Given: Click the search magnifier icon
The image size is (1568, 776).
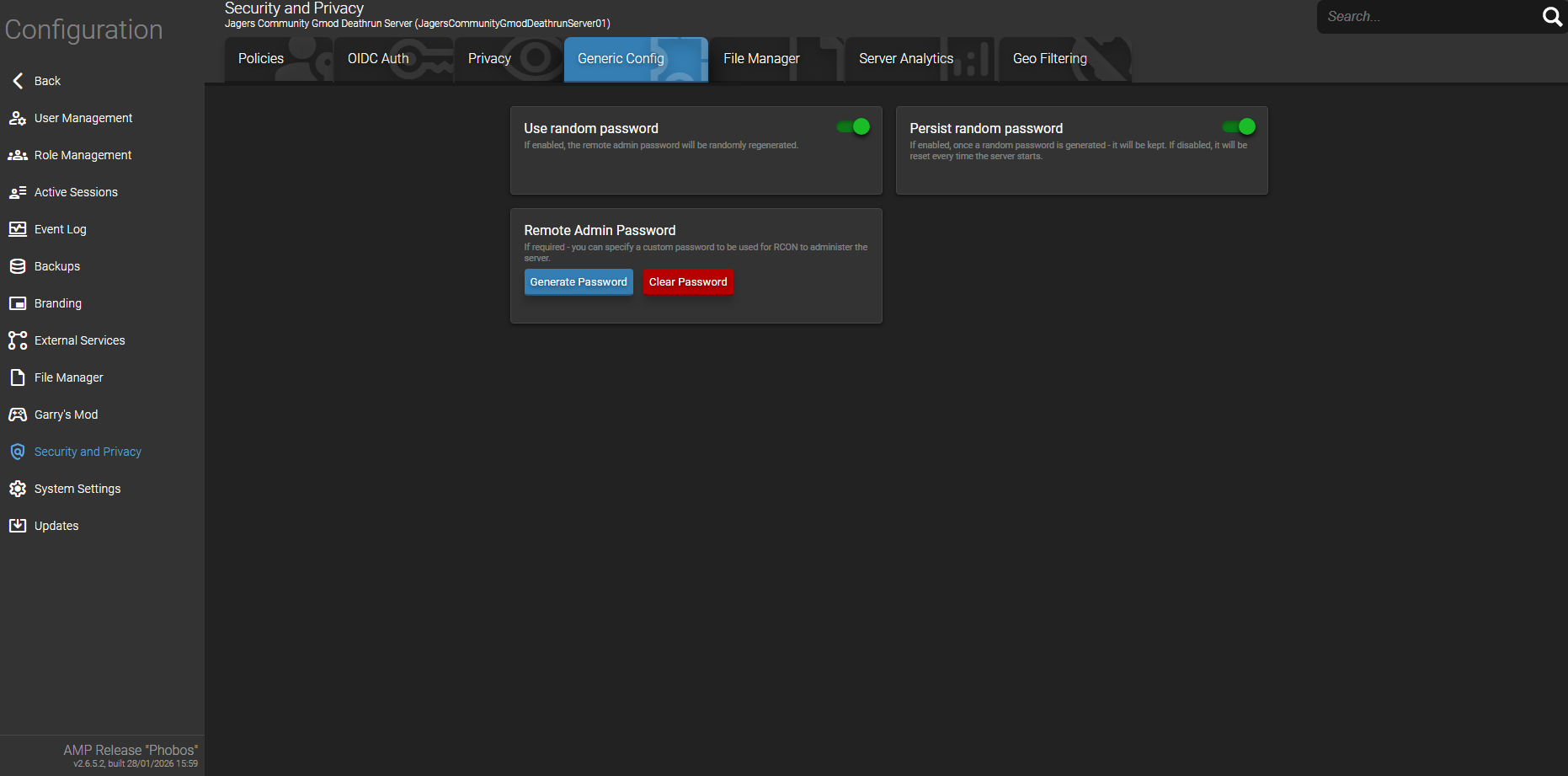Looking at the screenshot, I should click(1551, 17).
